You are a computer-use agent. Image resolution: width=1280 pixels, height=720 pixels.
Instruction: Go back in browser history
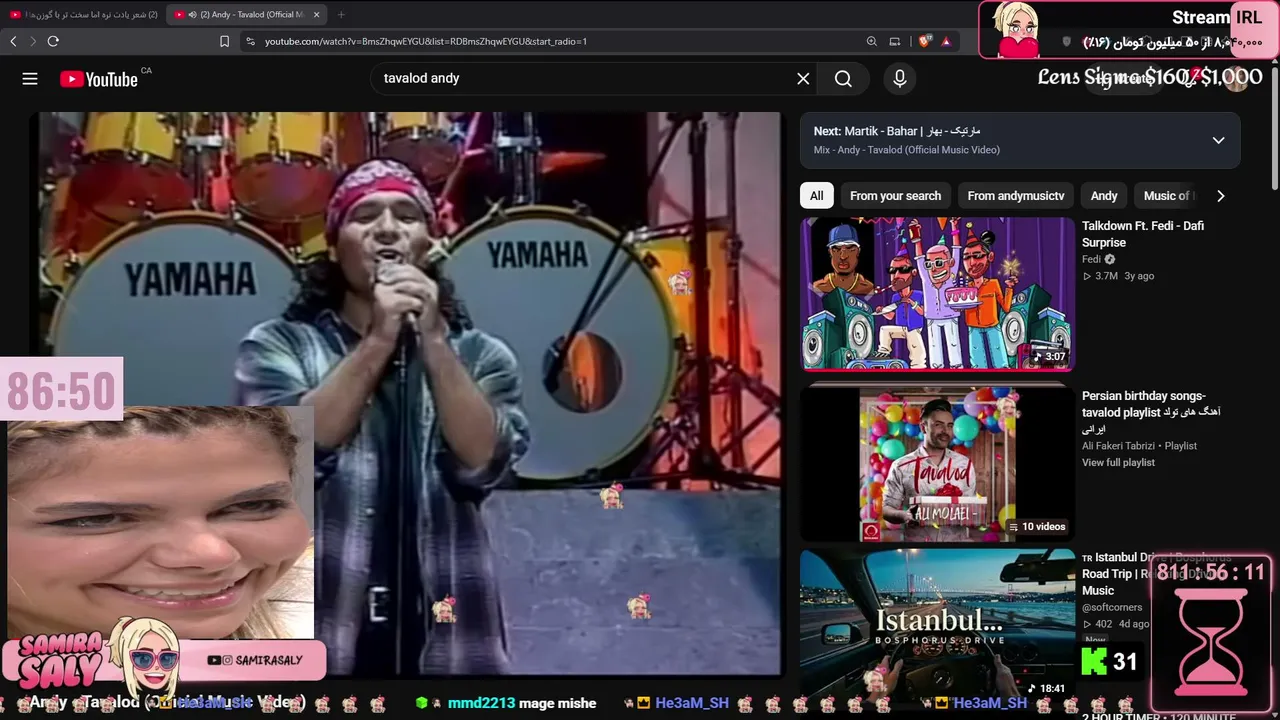(13, 41)
